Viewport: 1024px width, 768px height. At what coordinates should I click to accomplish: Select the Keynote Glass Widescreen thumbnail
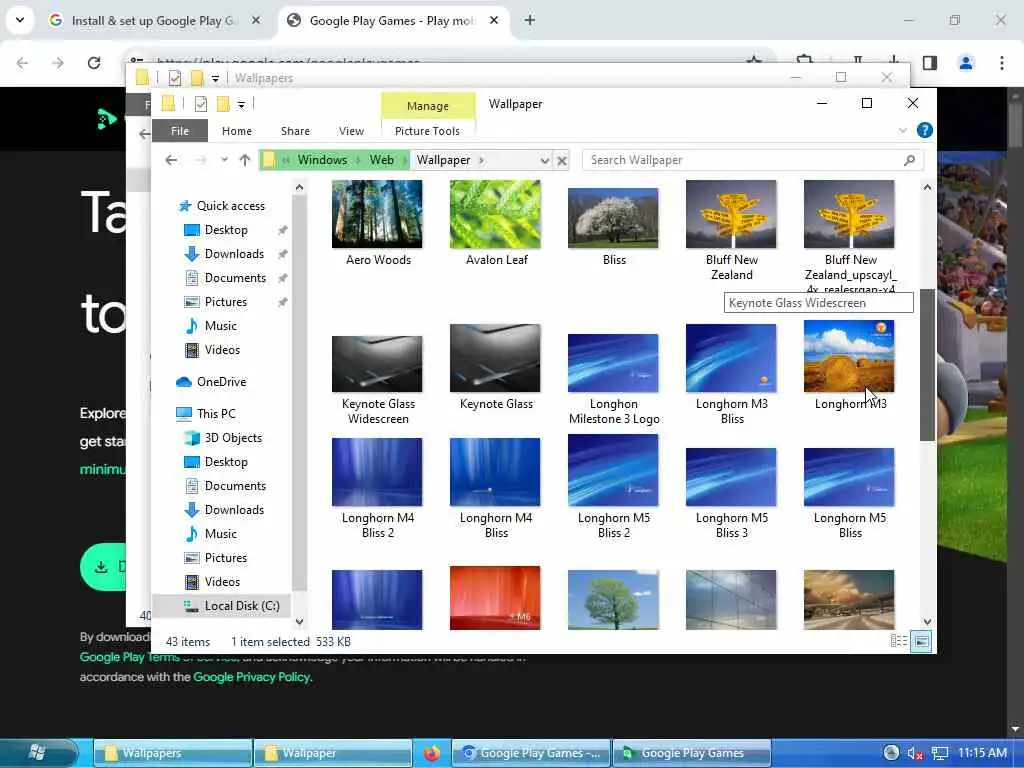377,364
